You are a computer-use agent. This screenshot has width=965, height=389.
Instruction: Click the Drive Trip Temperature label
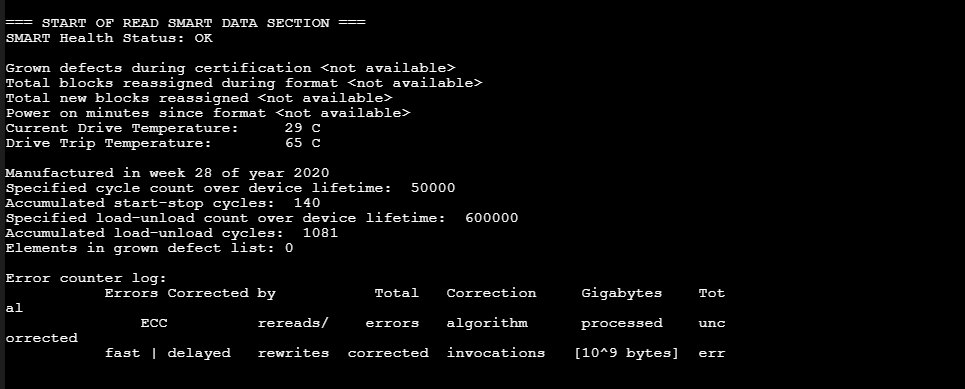108,143
